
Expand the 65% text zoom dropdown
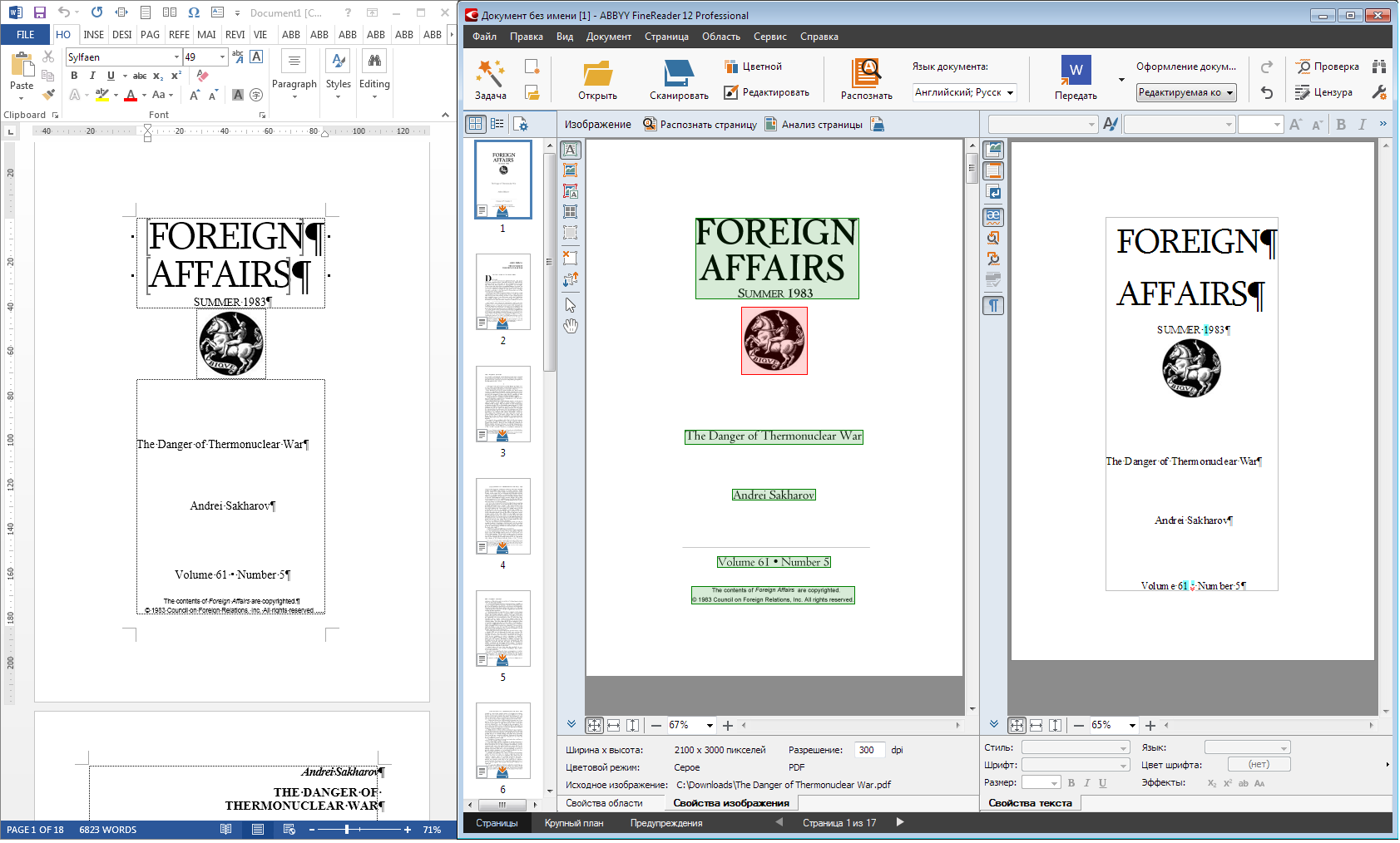tap(1131, 726)
